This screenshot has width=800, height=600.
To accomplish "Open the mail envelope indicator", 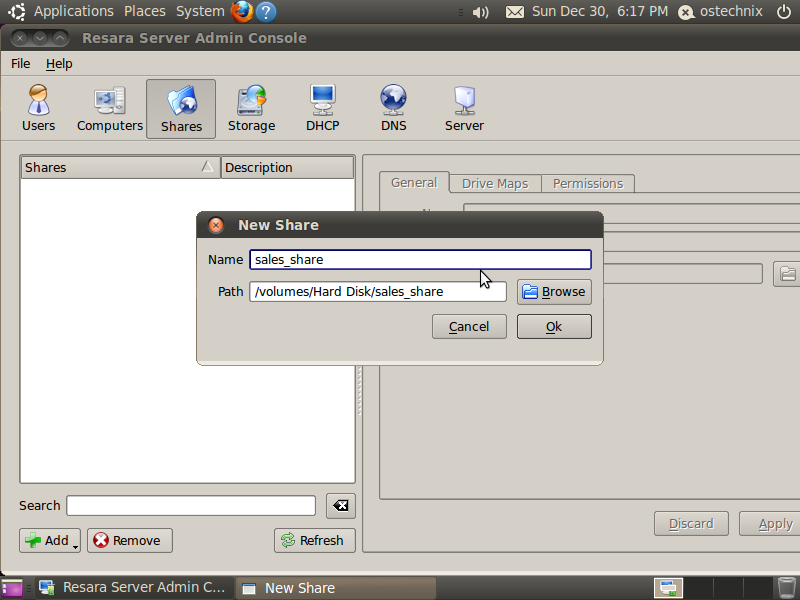I will [514, 12].
